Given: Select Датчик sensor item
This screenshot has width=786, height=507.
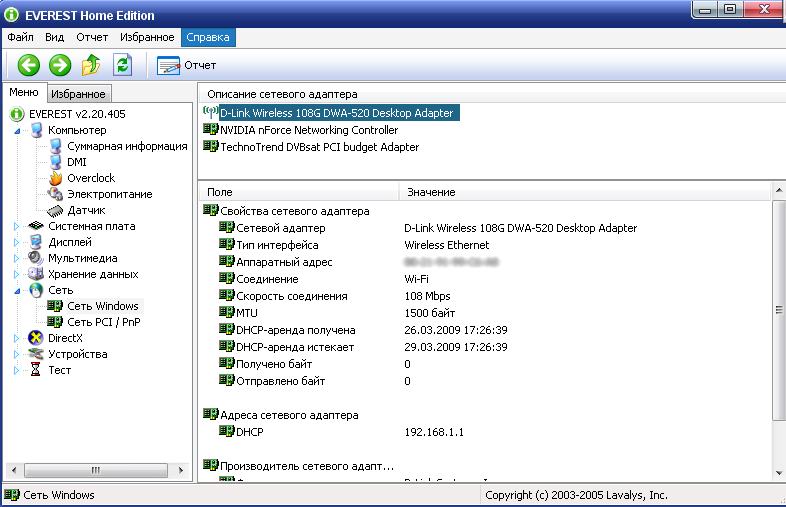Looking at the screenshot, I should coord(86,210).
